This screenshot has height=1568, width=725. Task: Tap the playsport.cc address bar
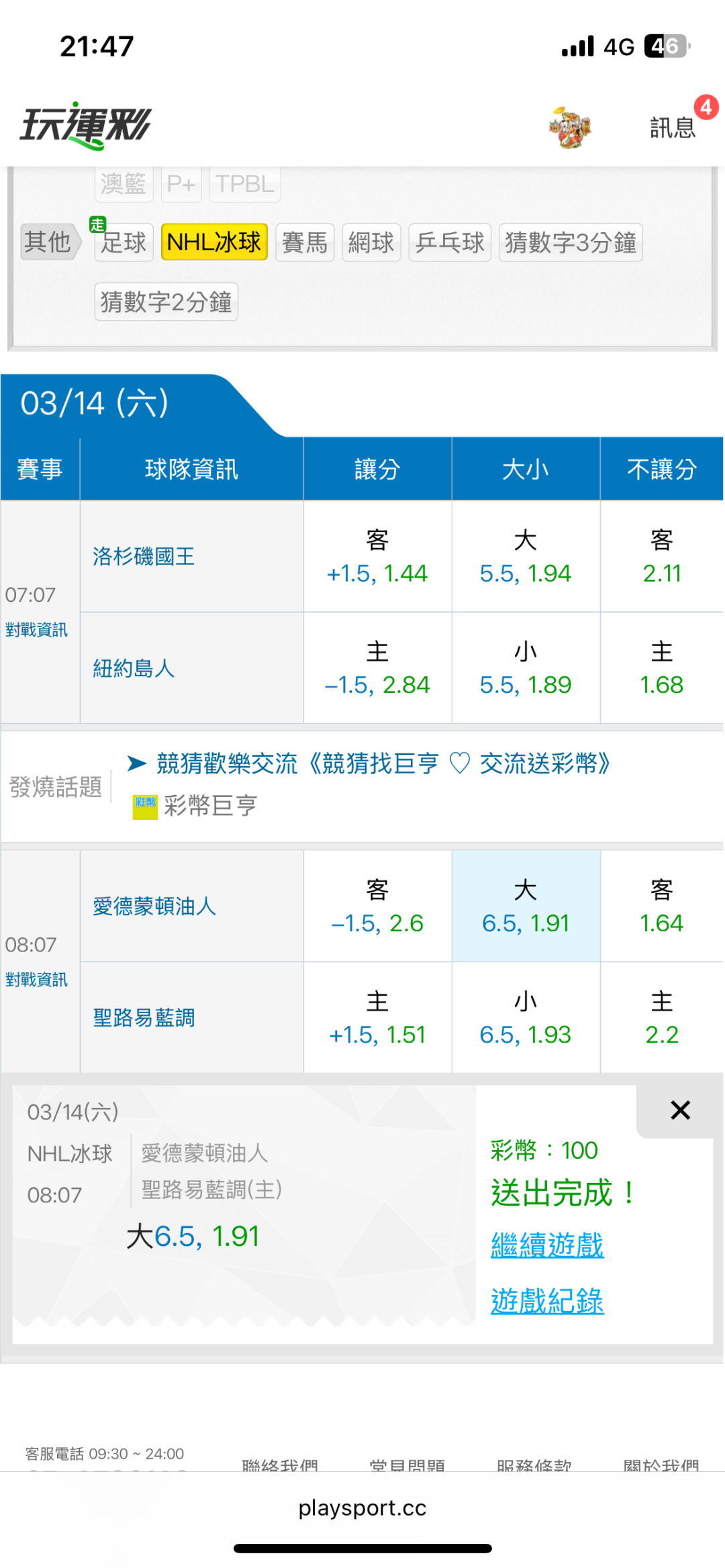coord(362,1508)
